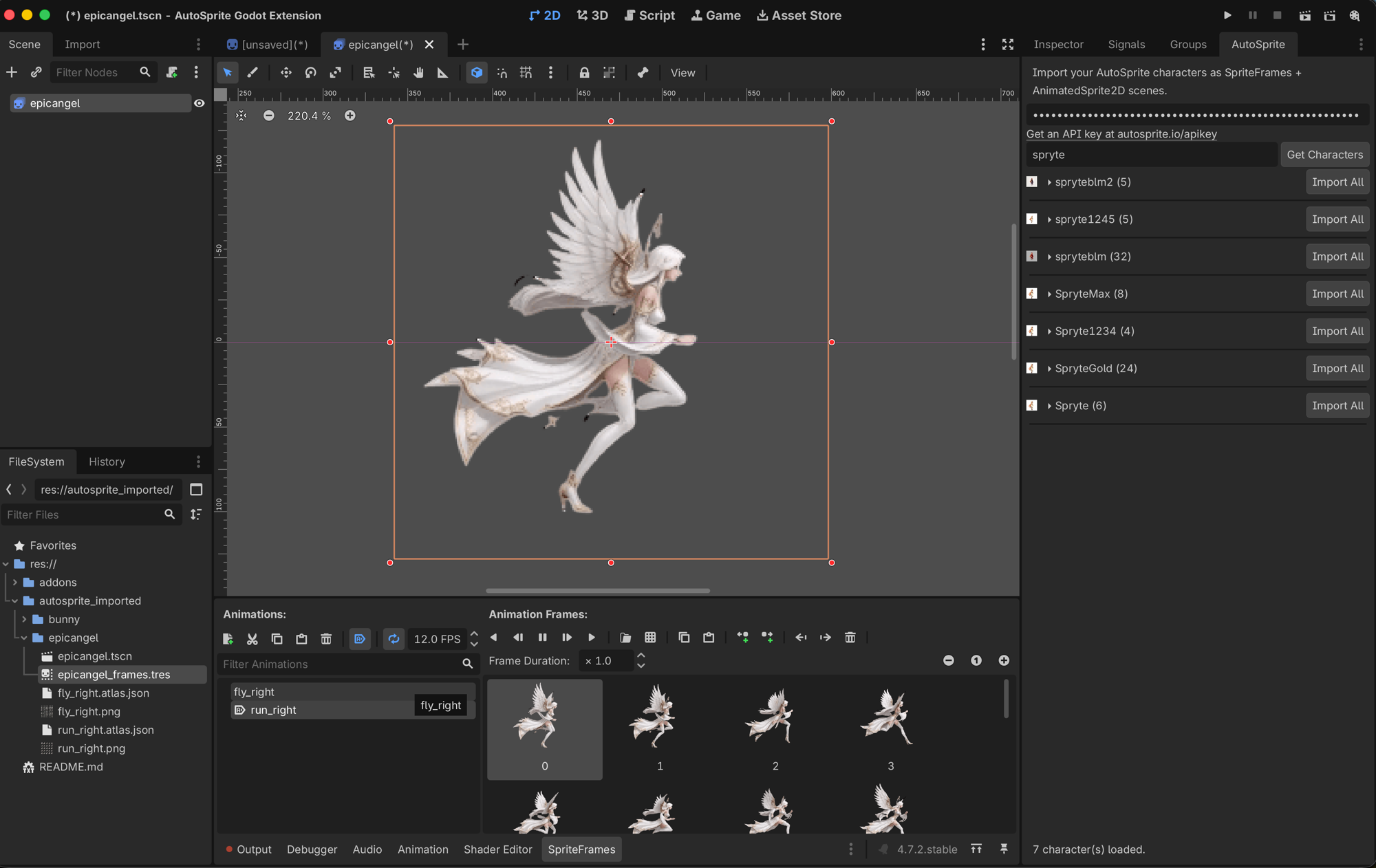Click the Get Characters button
Screen dimensions: 1376x868
[x=1324, y=155]
